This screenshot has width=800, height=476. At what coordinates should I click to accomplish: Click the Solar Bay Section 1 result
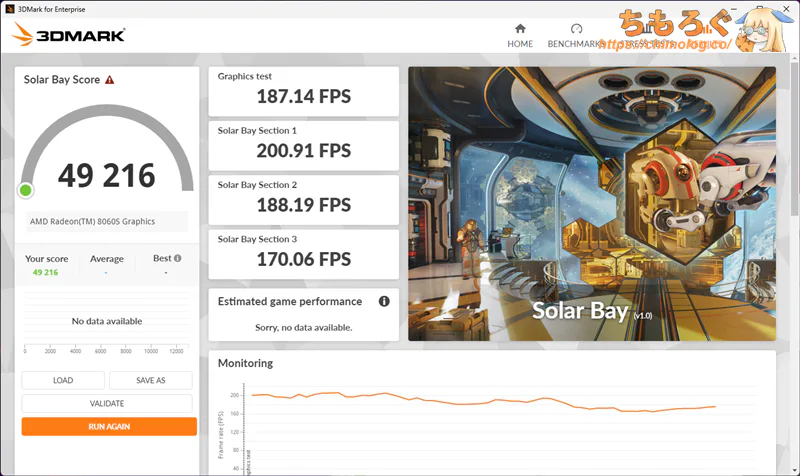303,144
